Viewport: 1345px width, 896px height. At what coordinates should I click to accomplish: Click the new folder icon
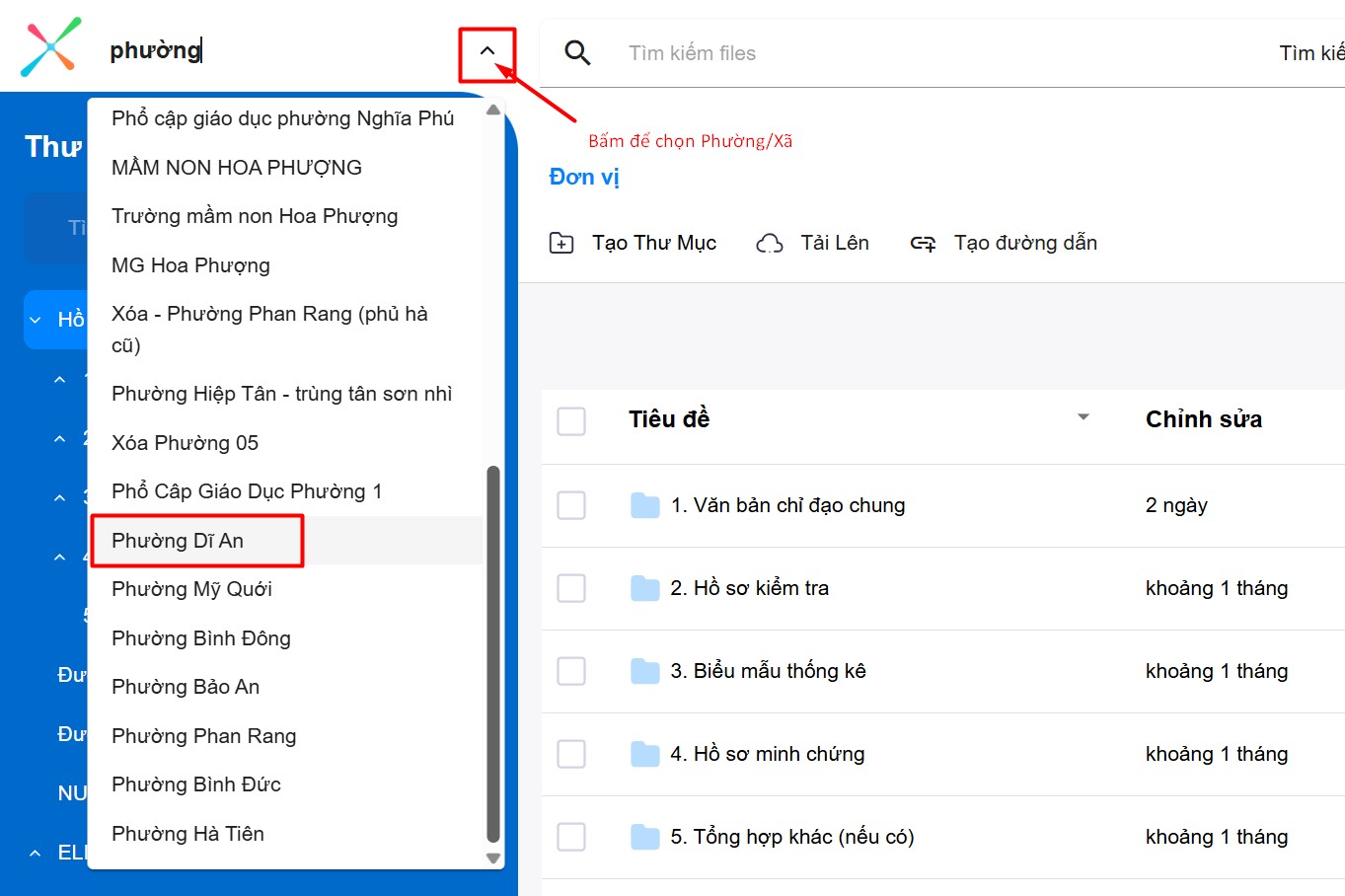[x=561, y=244]
